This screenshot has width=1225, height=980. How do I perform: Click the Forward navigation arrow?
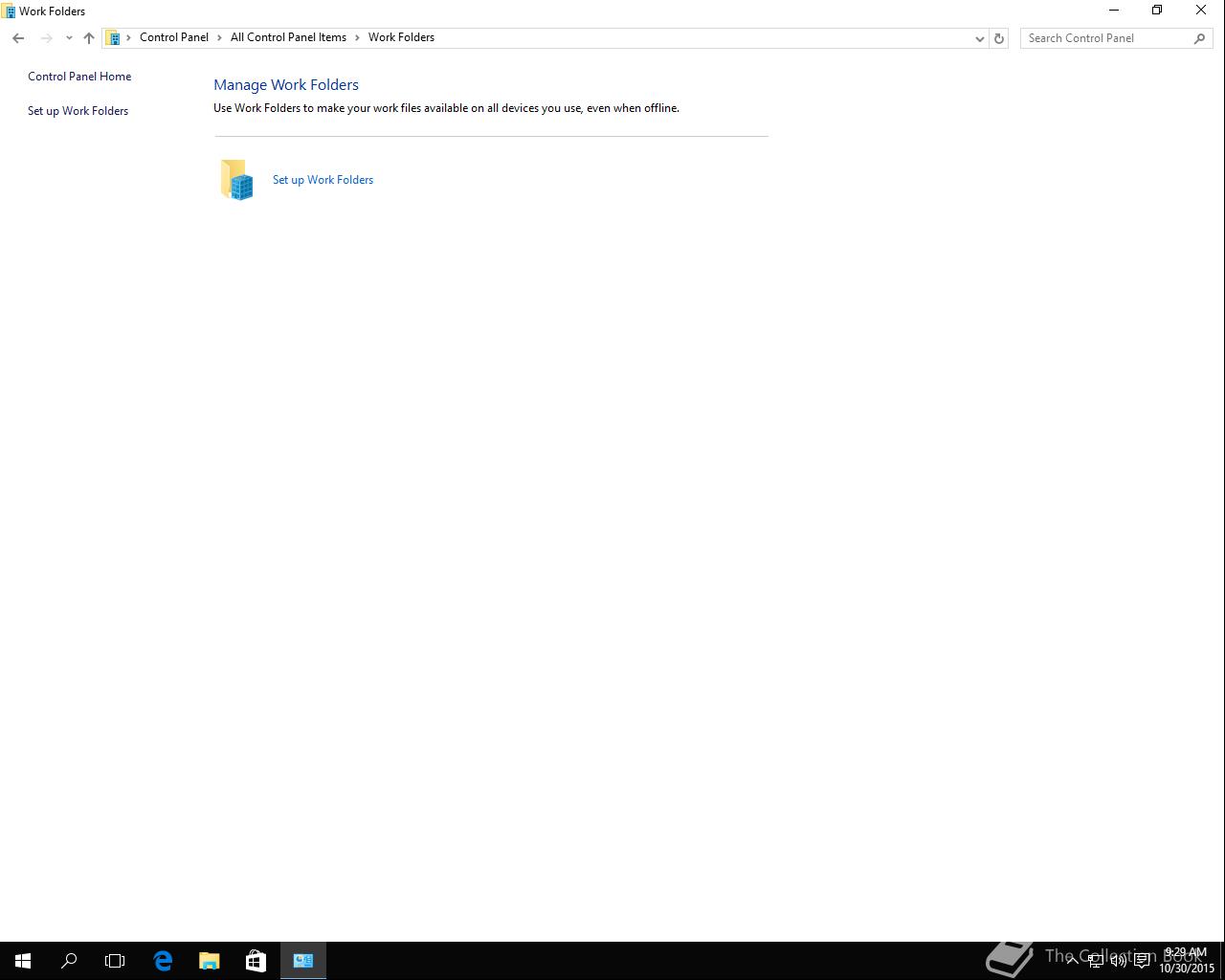[x=46, y=38]
